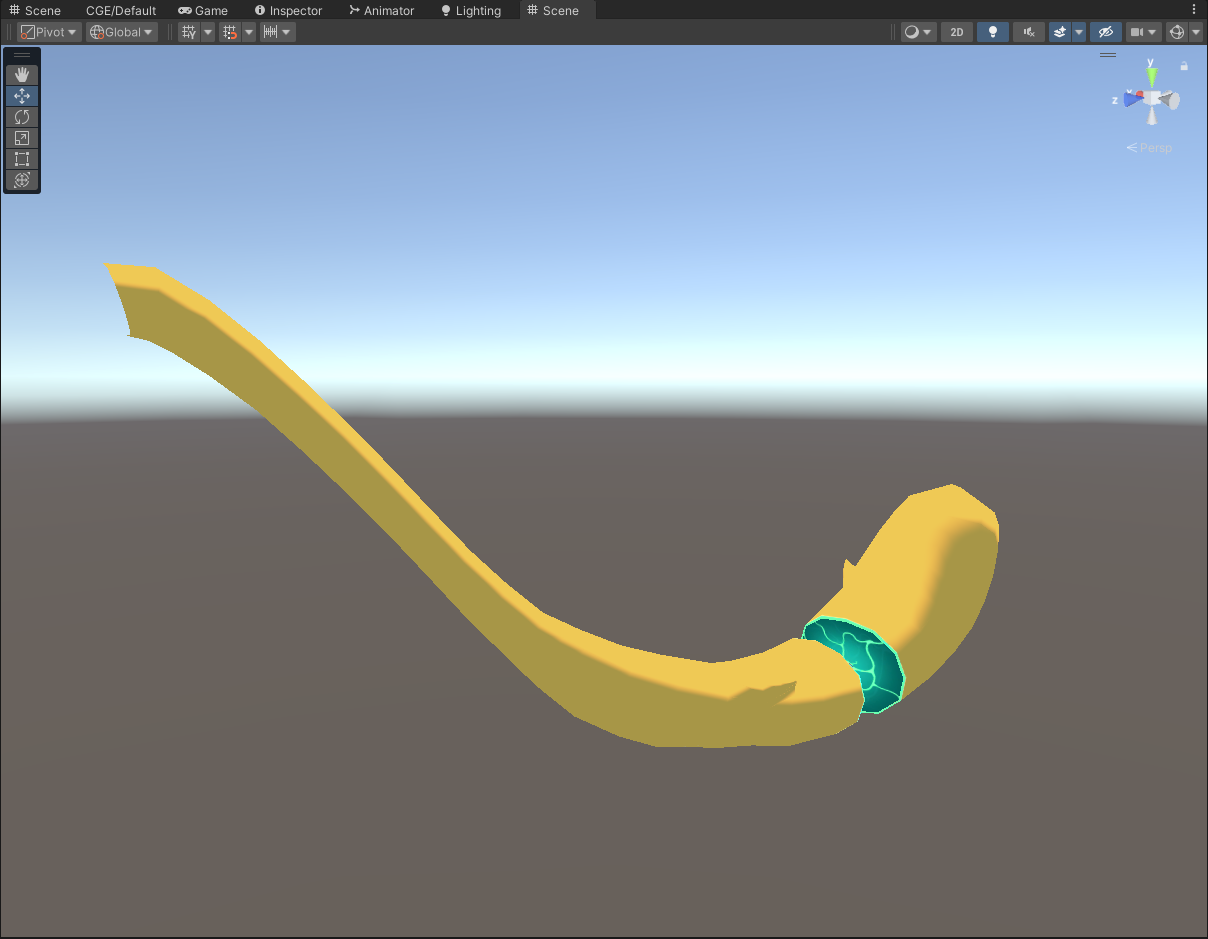Switch to the Game tab
This screenshot has height=939, width=1208.
point(203,10)
